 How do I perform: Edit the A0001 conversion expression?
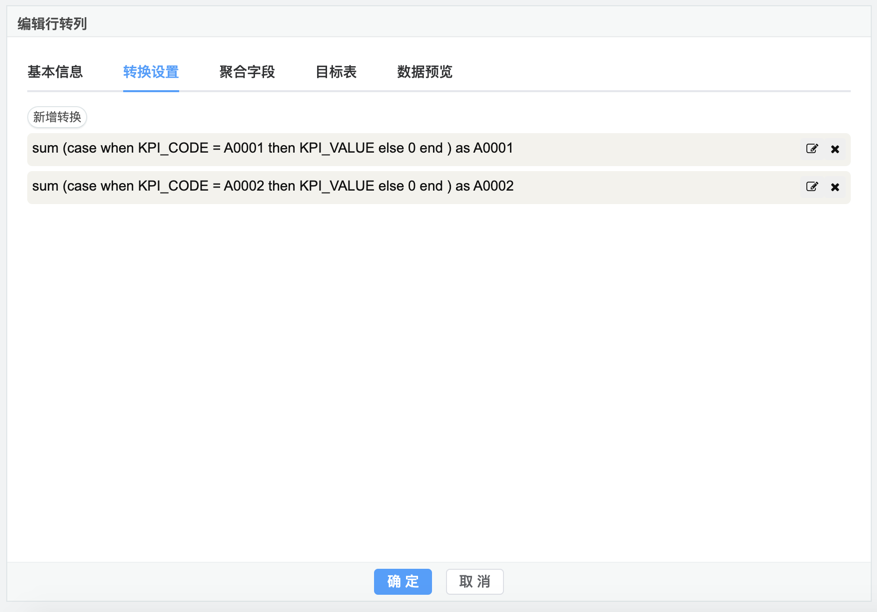point(812,149)
